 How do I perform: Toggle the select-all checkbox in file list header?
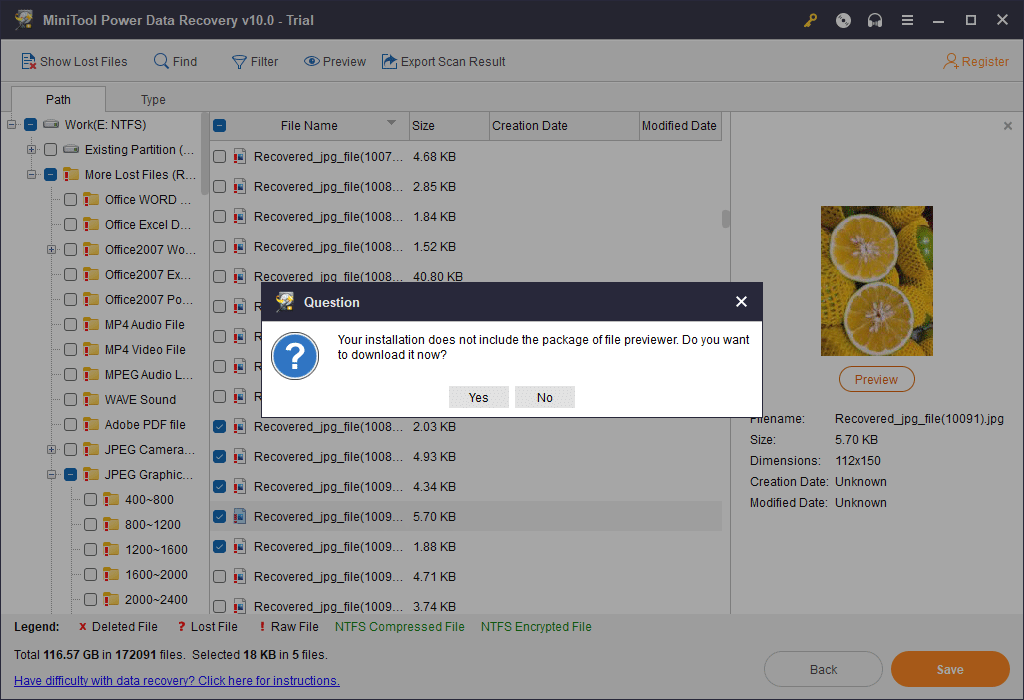(219, 125)
